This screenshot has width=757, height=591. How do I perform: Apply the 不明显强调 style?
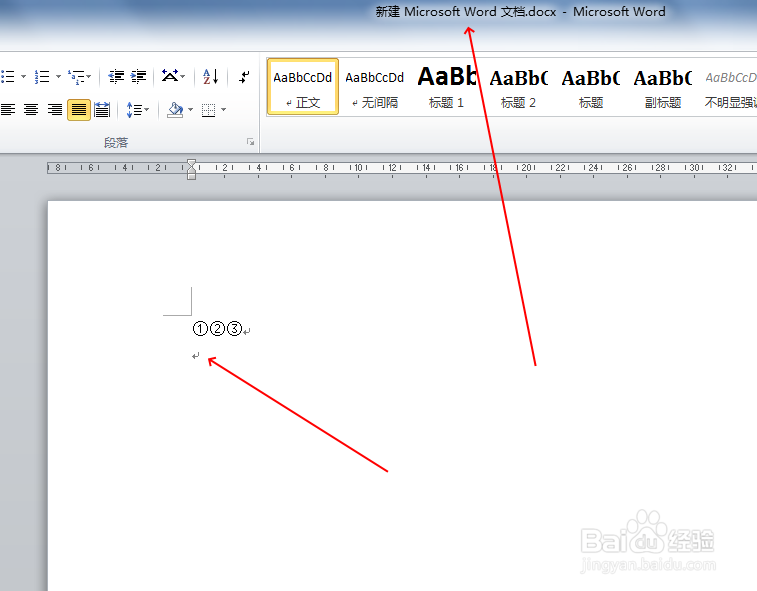[730, 87]
